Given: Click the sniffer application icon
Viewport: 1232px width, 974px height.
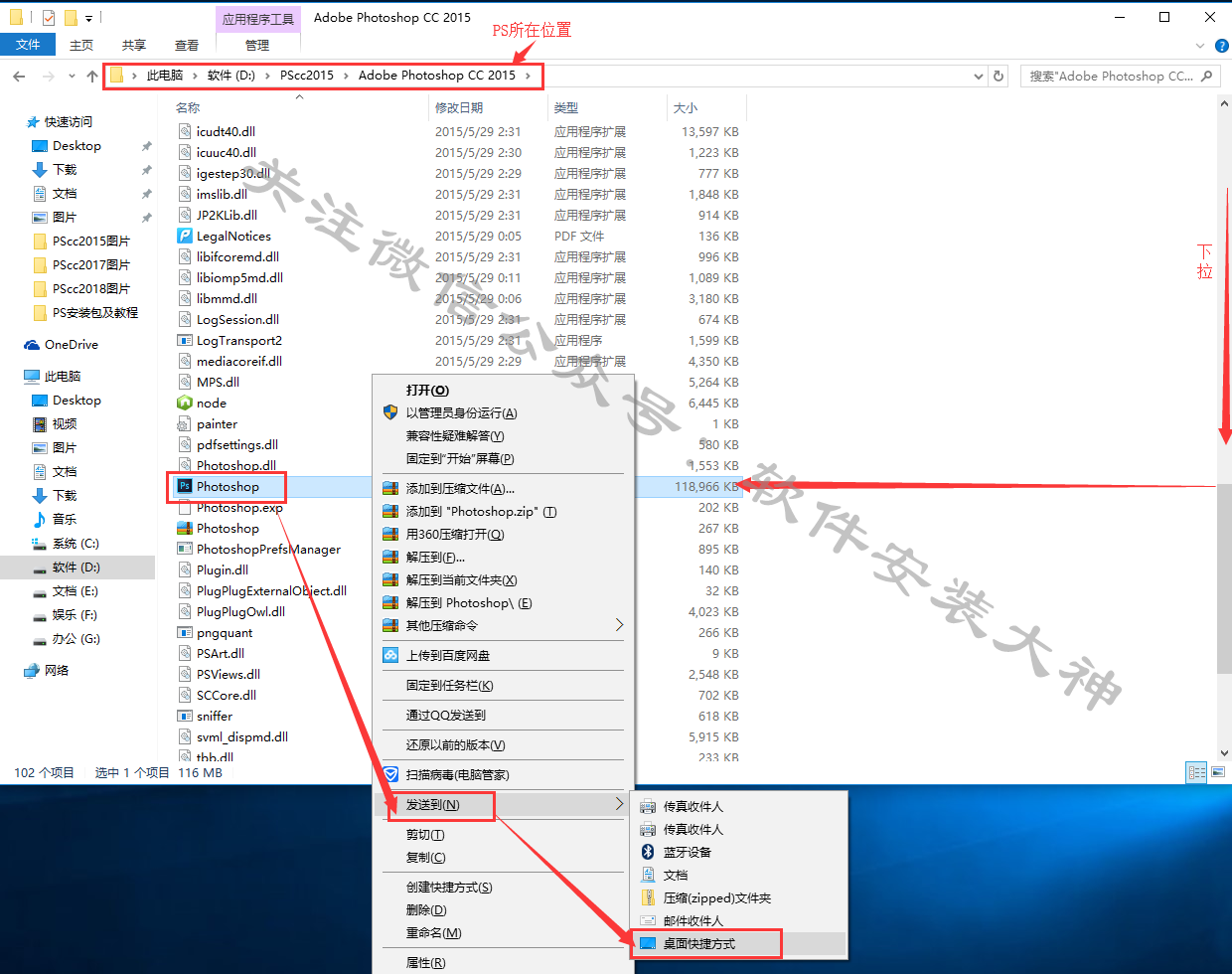Looking at the screenshot, I should [x=185, y=716].
